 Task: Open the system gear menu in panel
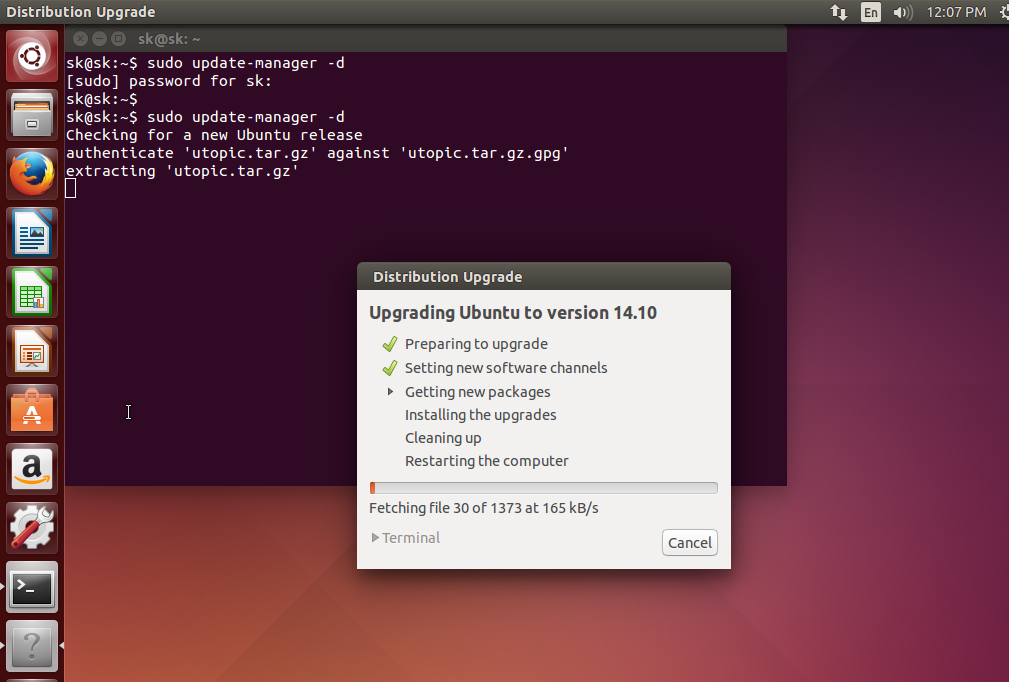tap(1004, 12)
